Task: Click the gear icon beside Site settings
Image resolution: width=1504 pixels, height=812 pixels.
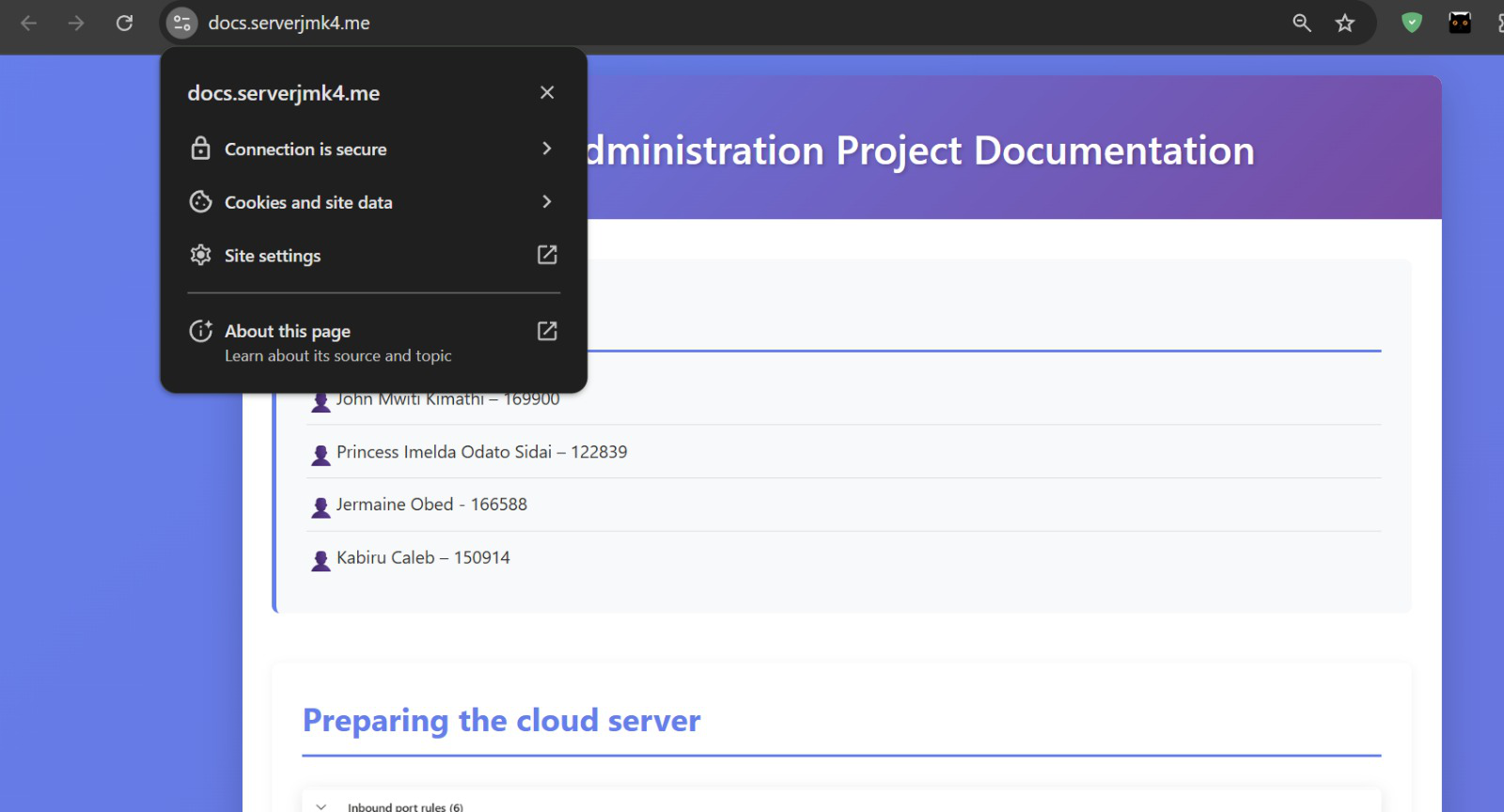Action: tap(200, 255)
